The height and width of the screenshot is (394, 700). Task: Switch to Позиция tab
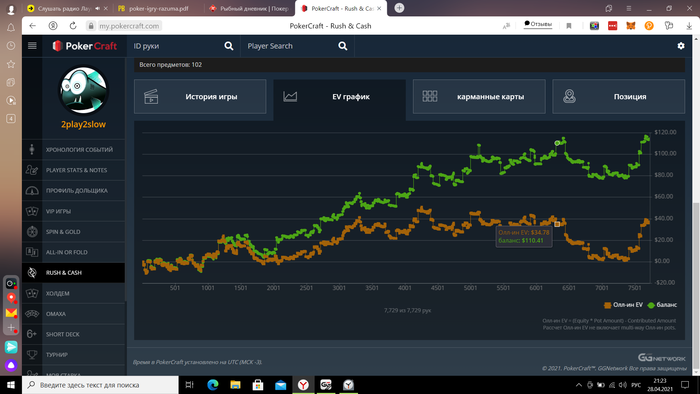pos(618,96)
